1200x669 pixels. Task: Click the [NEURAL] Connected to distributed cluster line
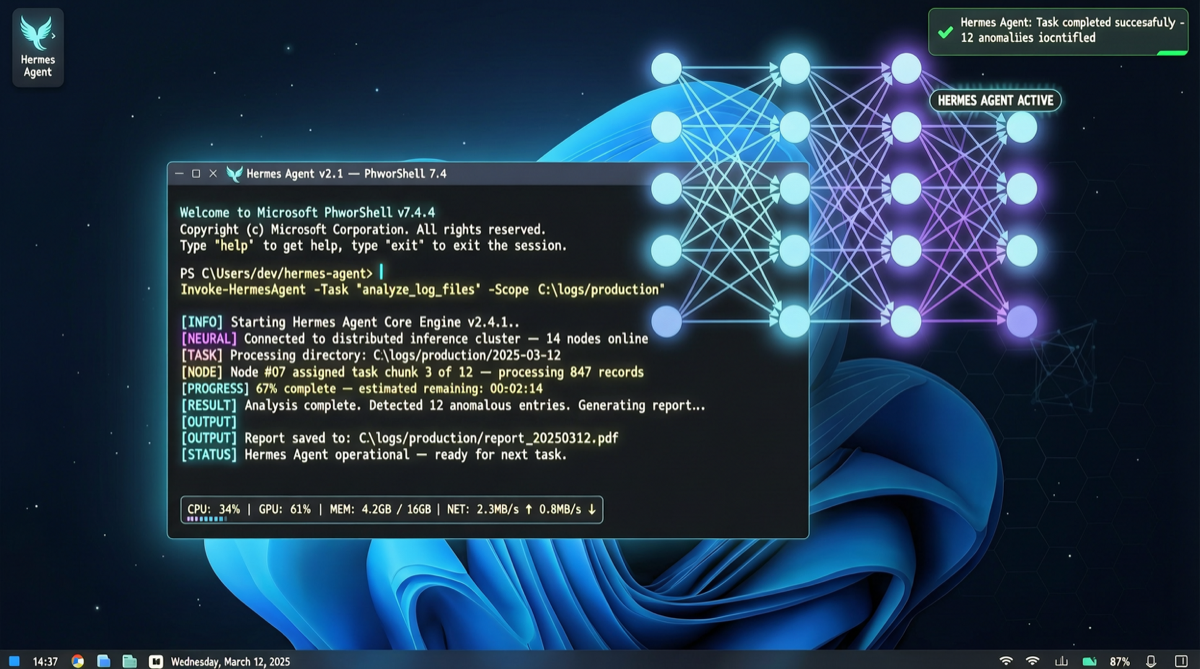(x=414, y=339)
